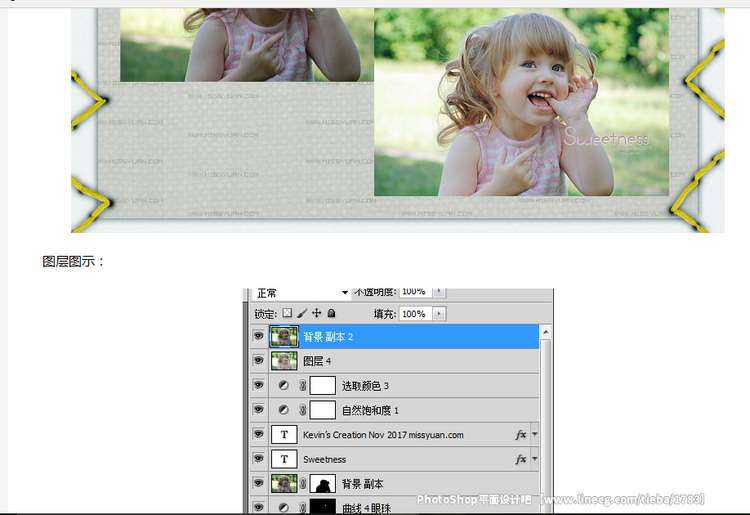Click the link chain icon on 自然饱和度 1 layer
This screenshot has height=515, width=750.
pos(302,410)
